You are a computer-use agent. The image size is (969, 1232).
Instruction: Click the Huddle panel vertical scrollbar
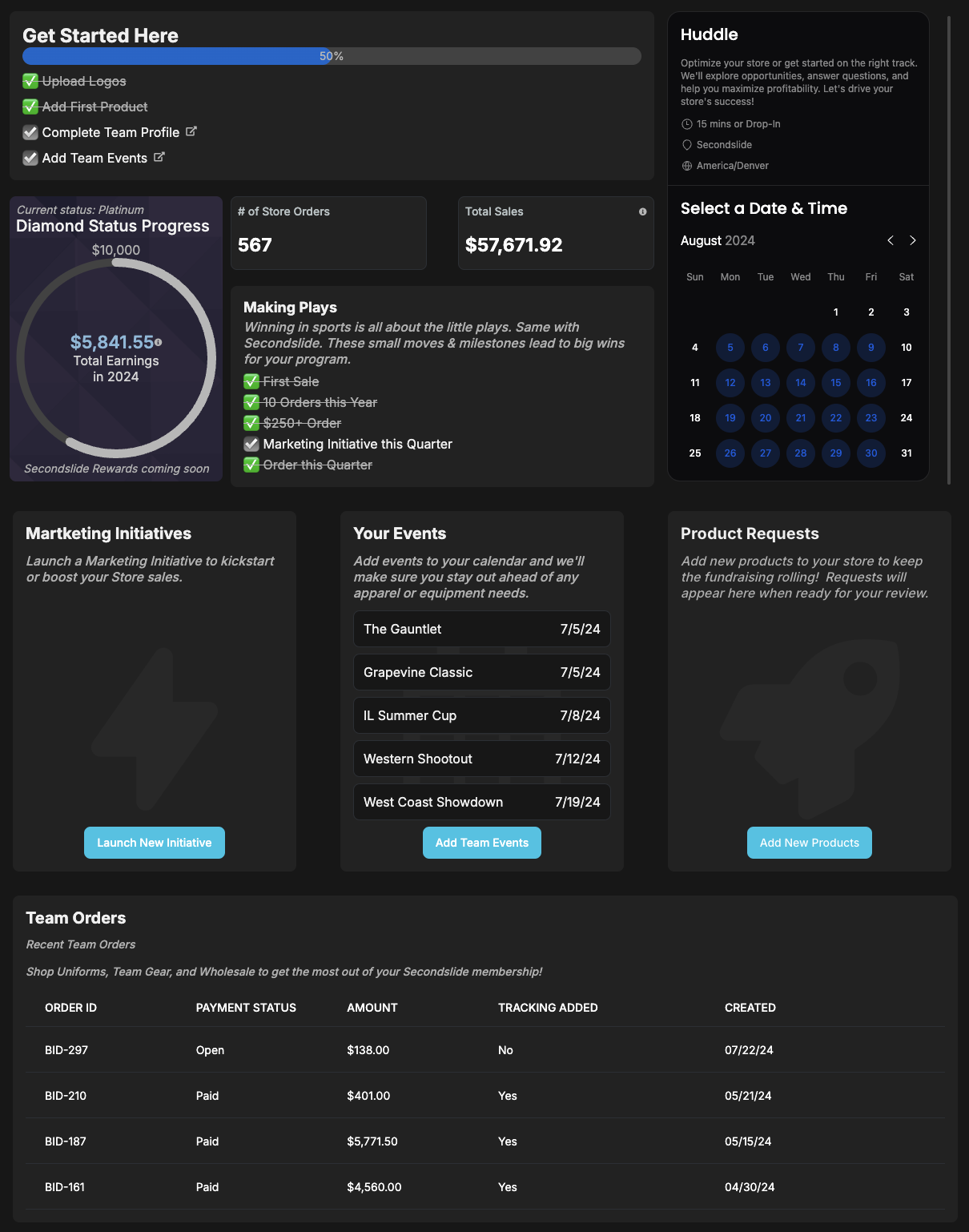[x=949, y=250]
